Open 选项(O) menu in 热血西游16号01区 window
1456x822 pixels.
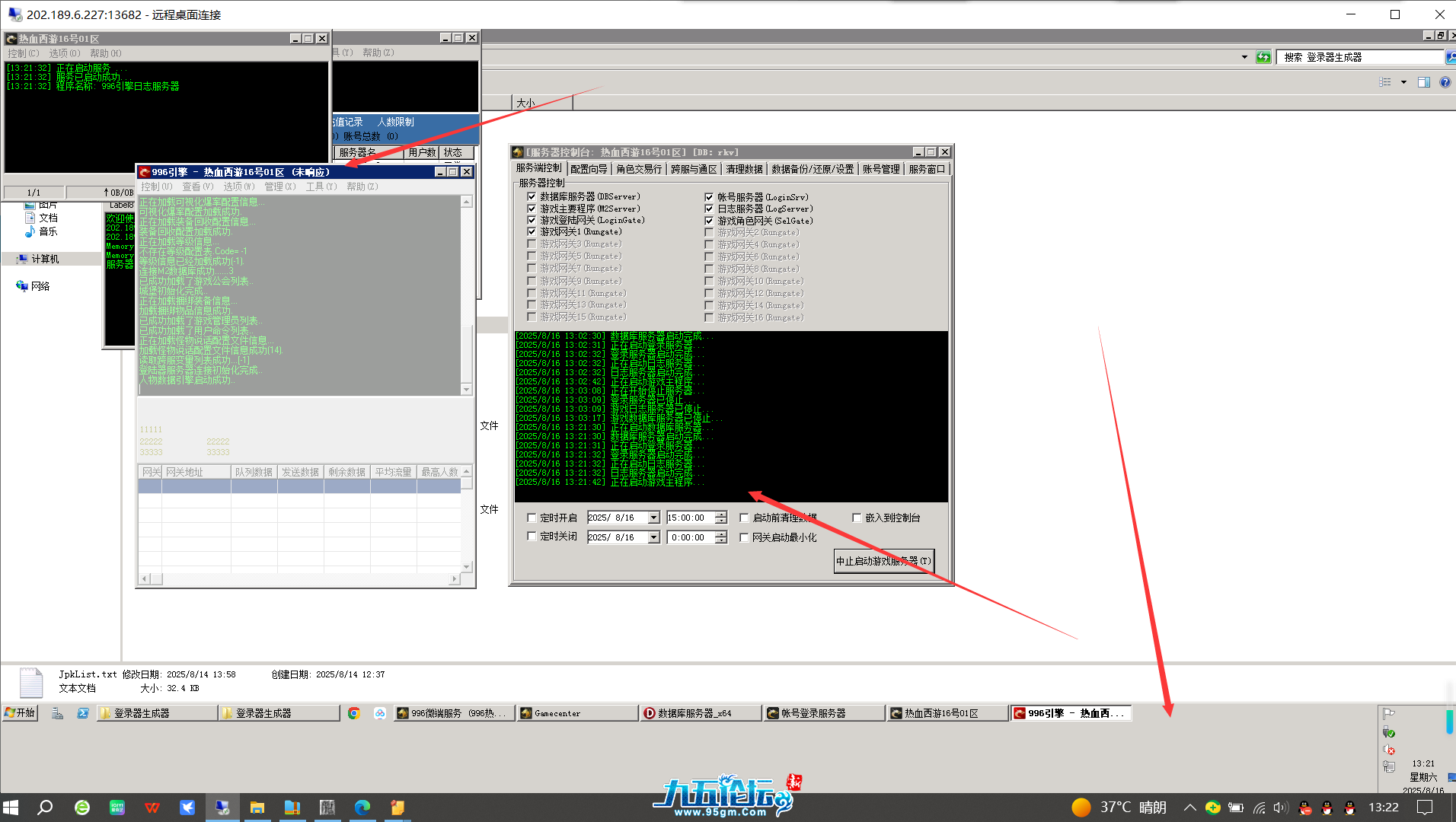pyautogui.click(x=65, y=53)
